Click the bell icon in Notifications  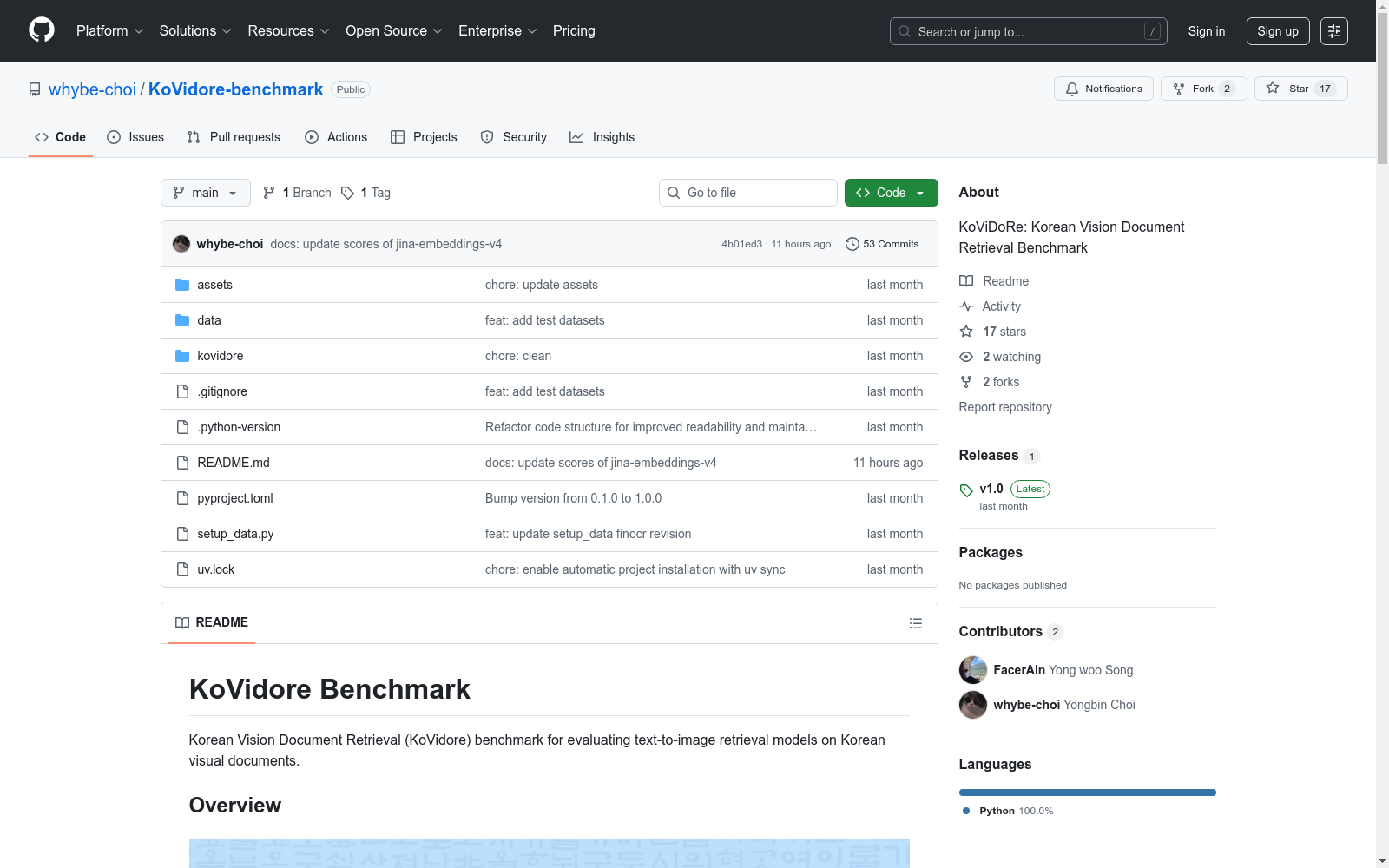click(1072, 89)
